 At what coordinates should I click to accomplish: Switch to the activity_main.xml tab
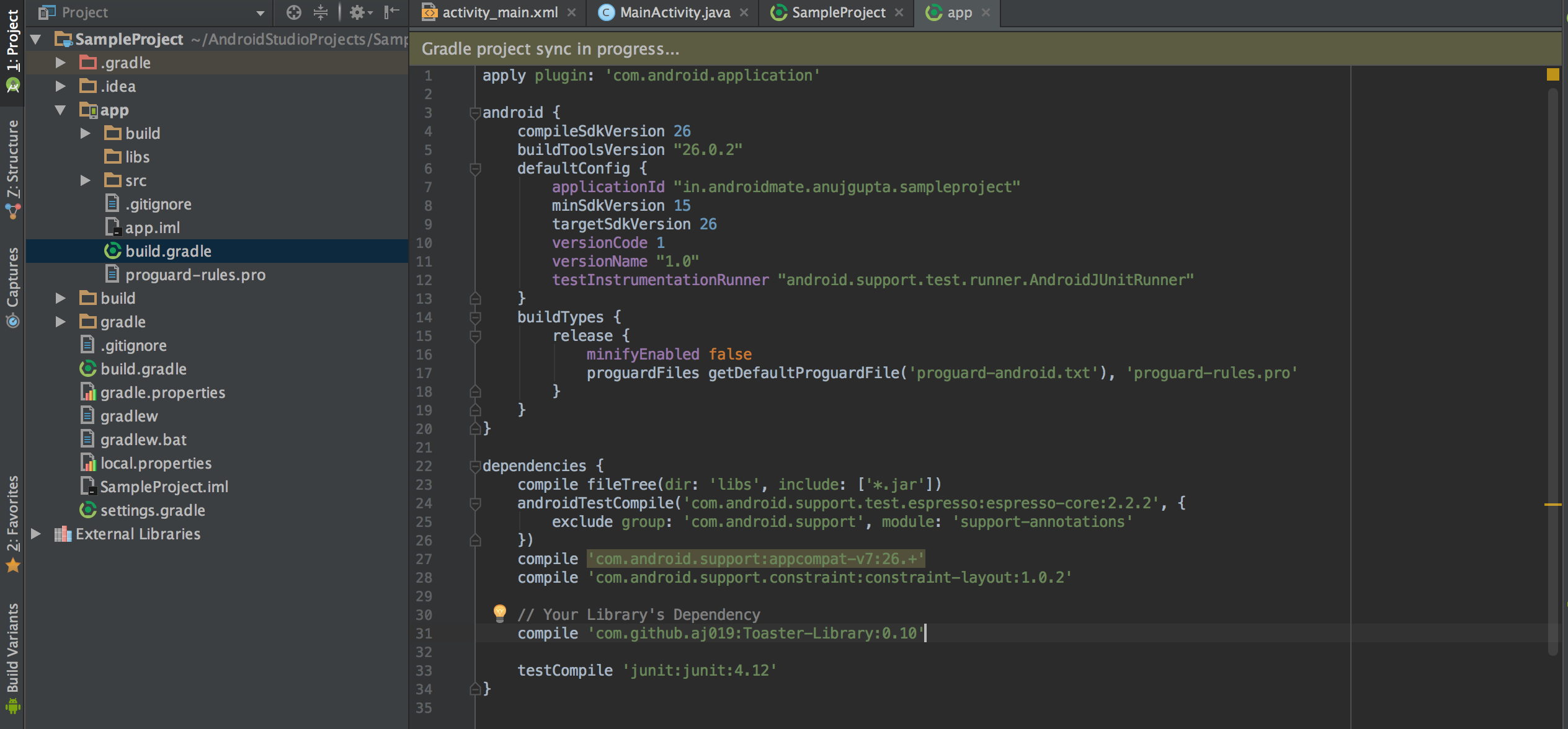click(x=496, y=12)
